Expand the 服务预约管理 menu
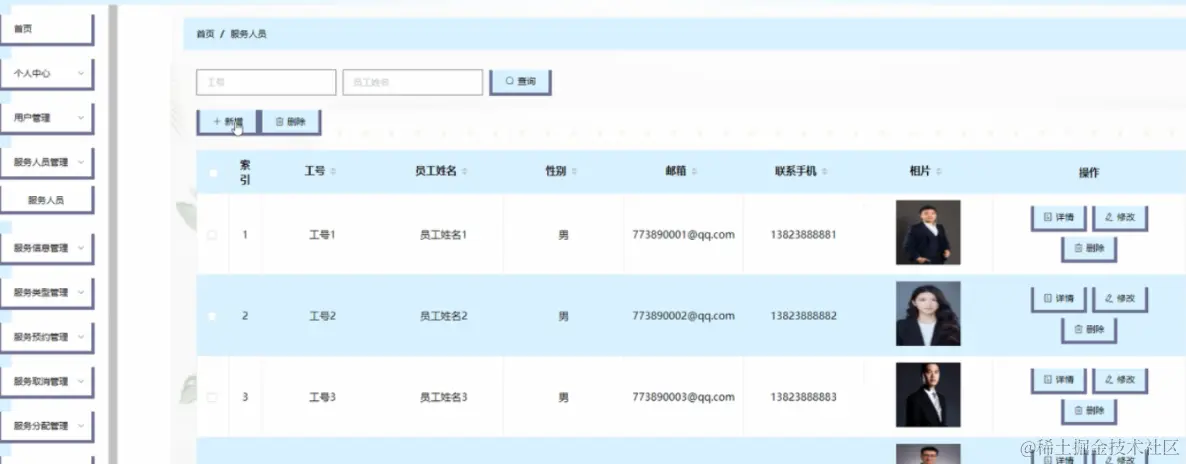 click(x=47, y=337)
